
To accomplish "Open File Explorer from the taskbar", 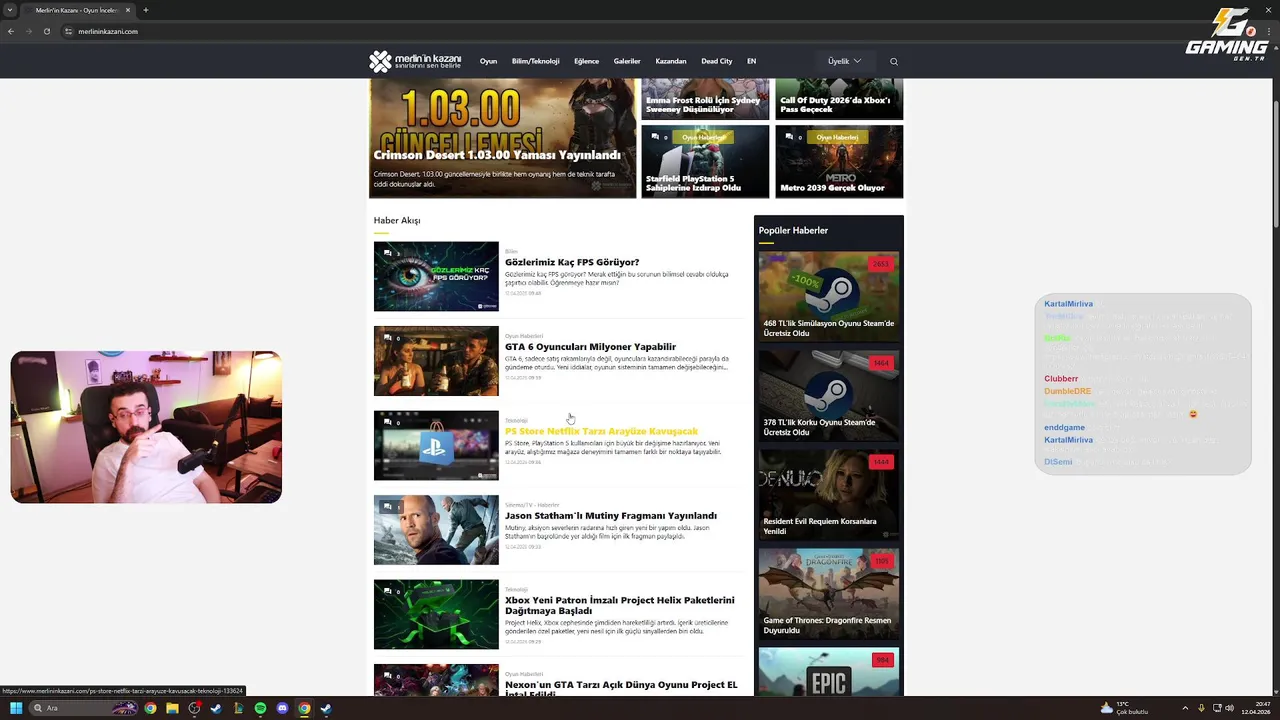I will pos(172,708).
